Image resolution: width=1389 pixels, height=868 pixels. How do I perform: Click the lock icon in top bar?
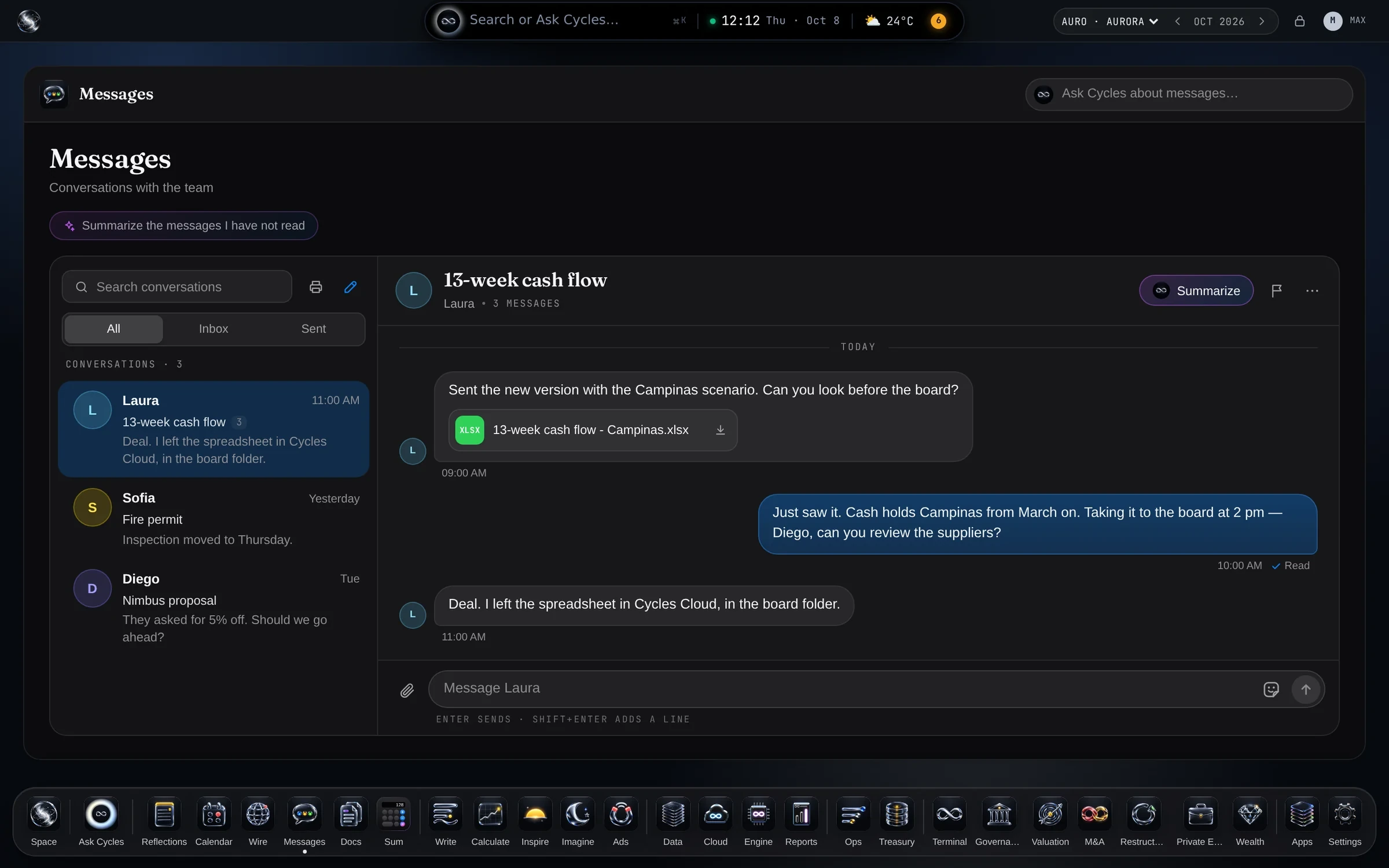1299,21
